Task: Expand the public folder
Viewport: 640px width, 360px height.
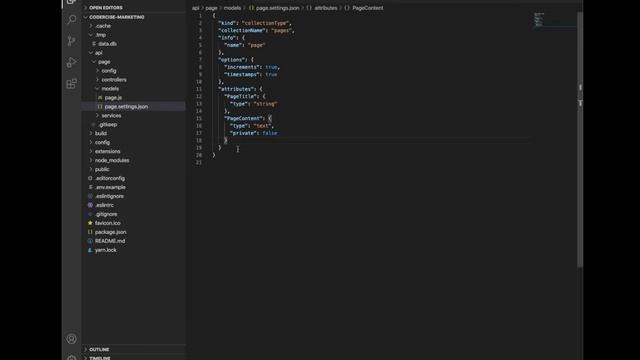Action: point(102,169)
